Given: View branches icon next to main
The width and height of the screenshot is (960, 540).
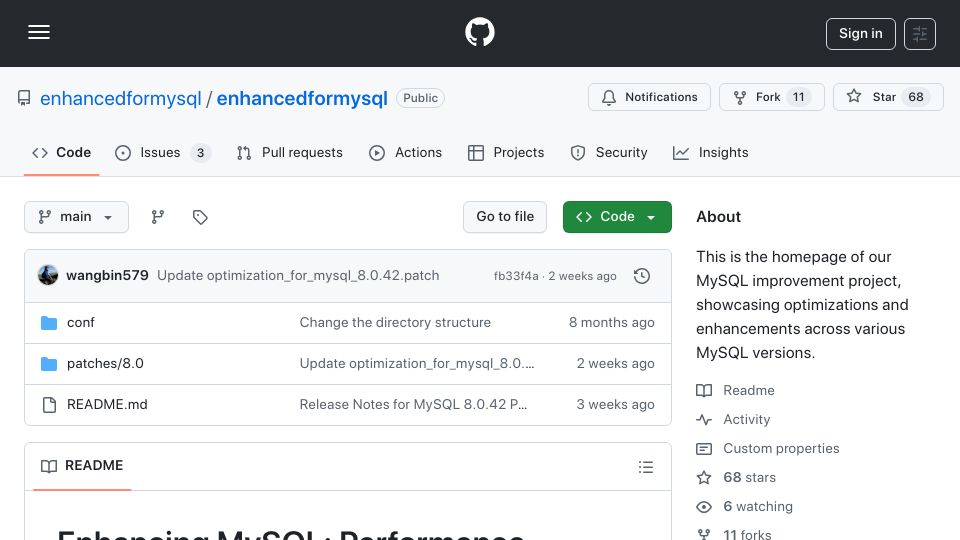Looking at the screenshot, I should pos(158,217).
